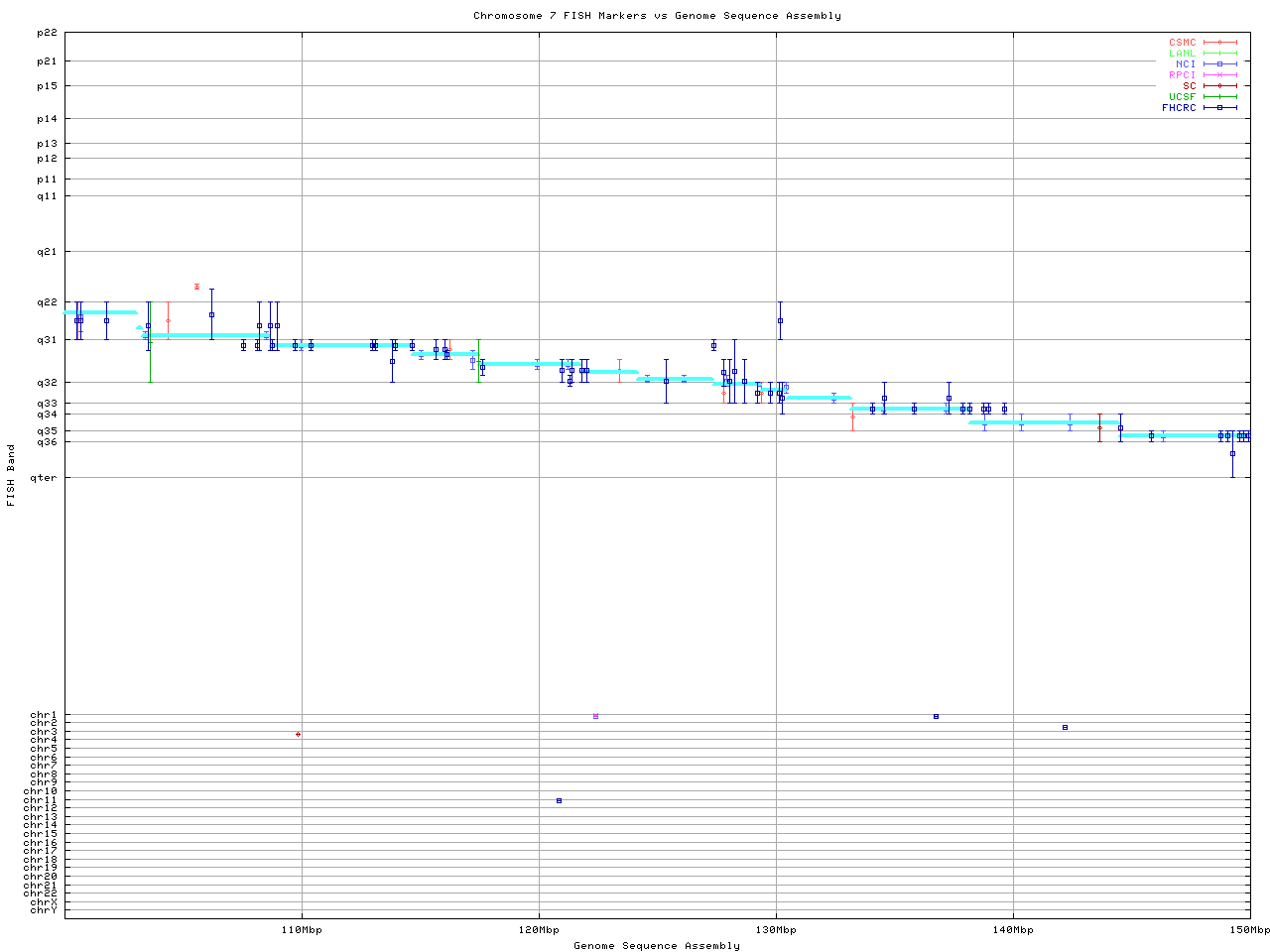Click the black square marker on the chr11 row

point(559,800)
